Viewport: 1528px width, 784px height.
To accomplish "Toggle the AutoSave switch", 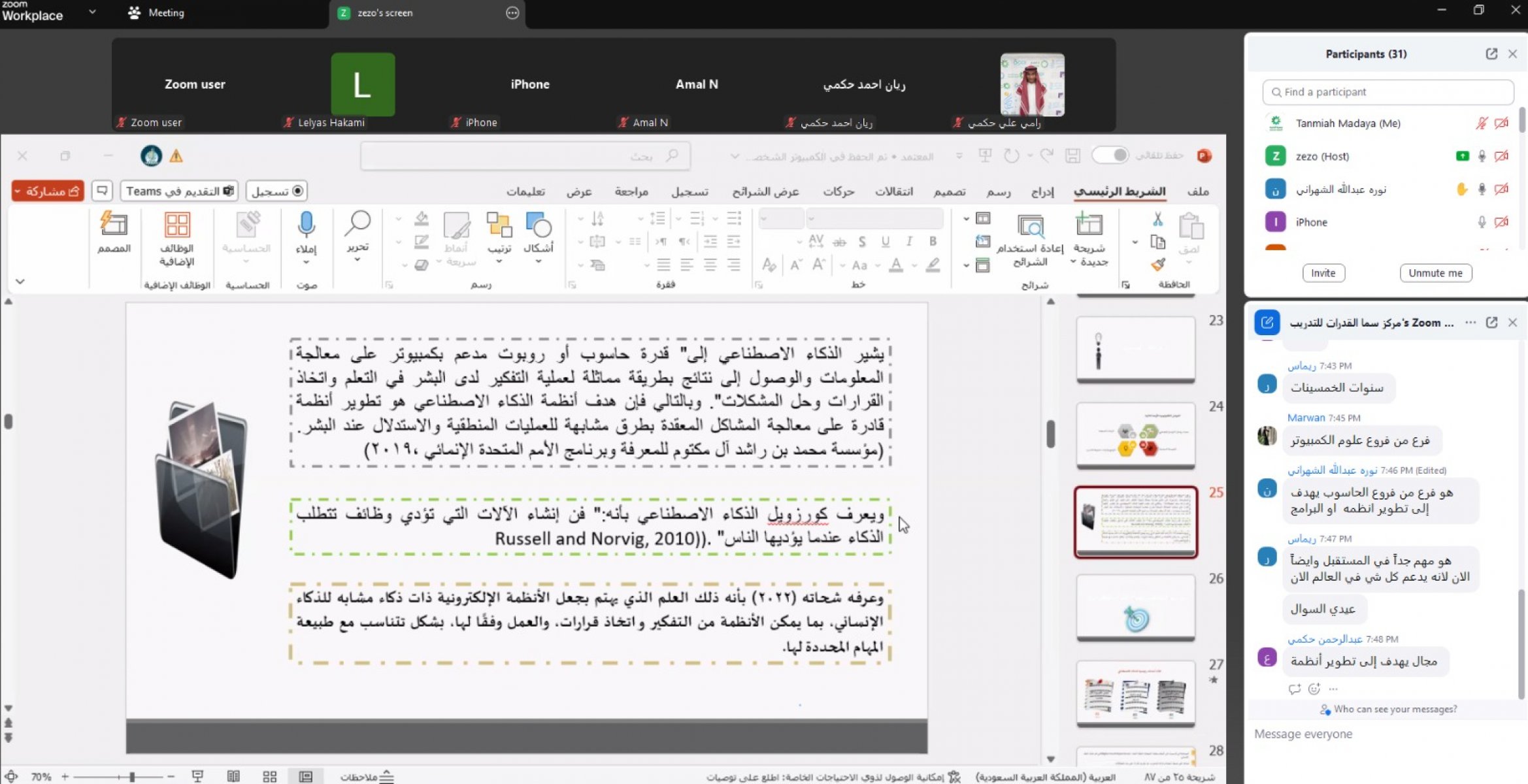I will pos(1111,155).
